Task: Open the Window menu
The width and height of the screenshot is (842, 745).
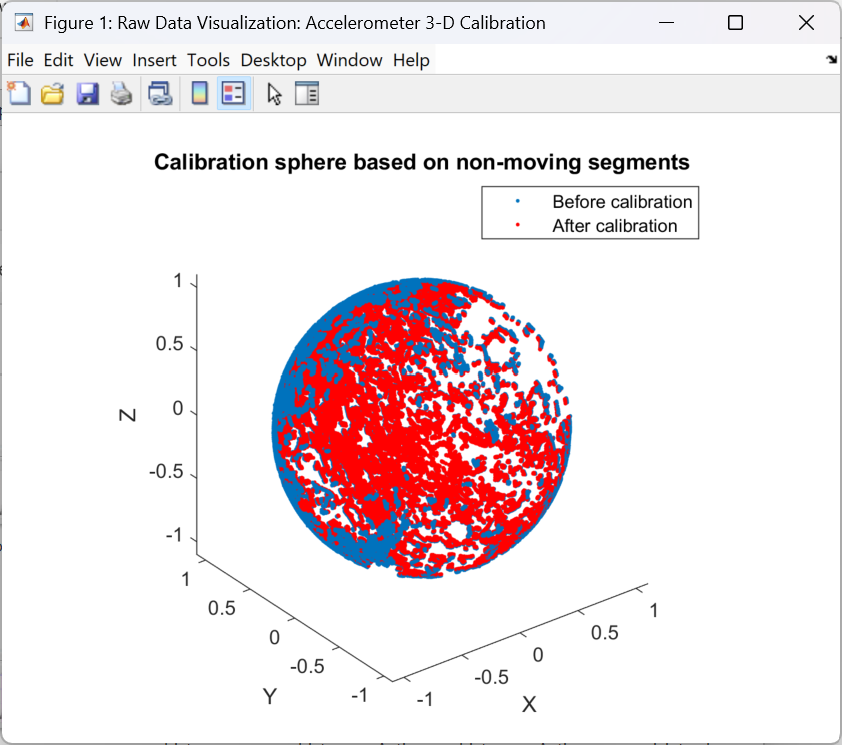Action: coord(349,60)
